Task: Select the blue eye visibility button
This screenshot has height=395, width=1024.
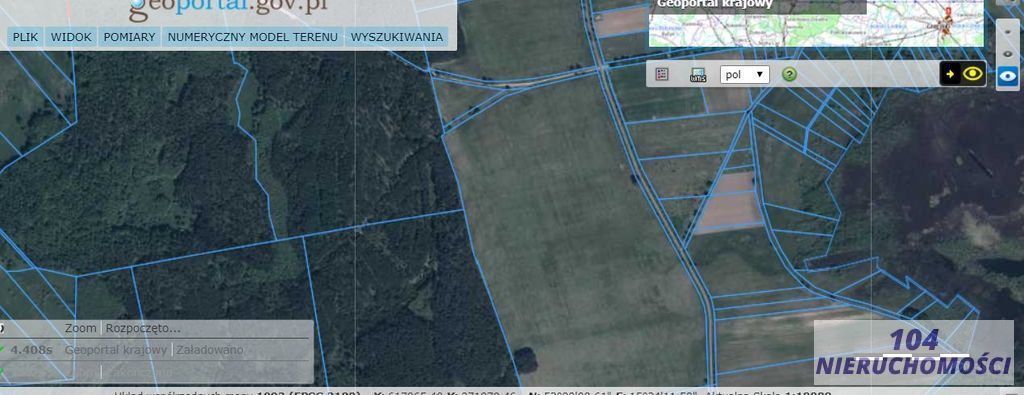Action: click(x=1008, y=76)
